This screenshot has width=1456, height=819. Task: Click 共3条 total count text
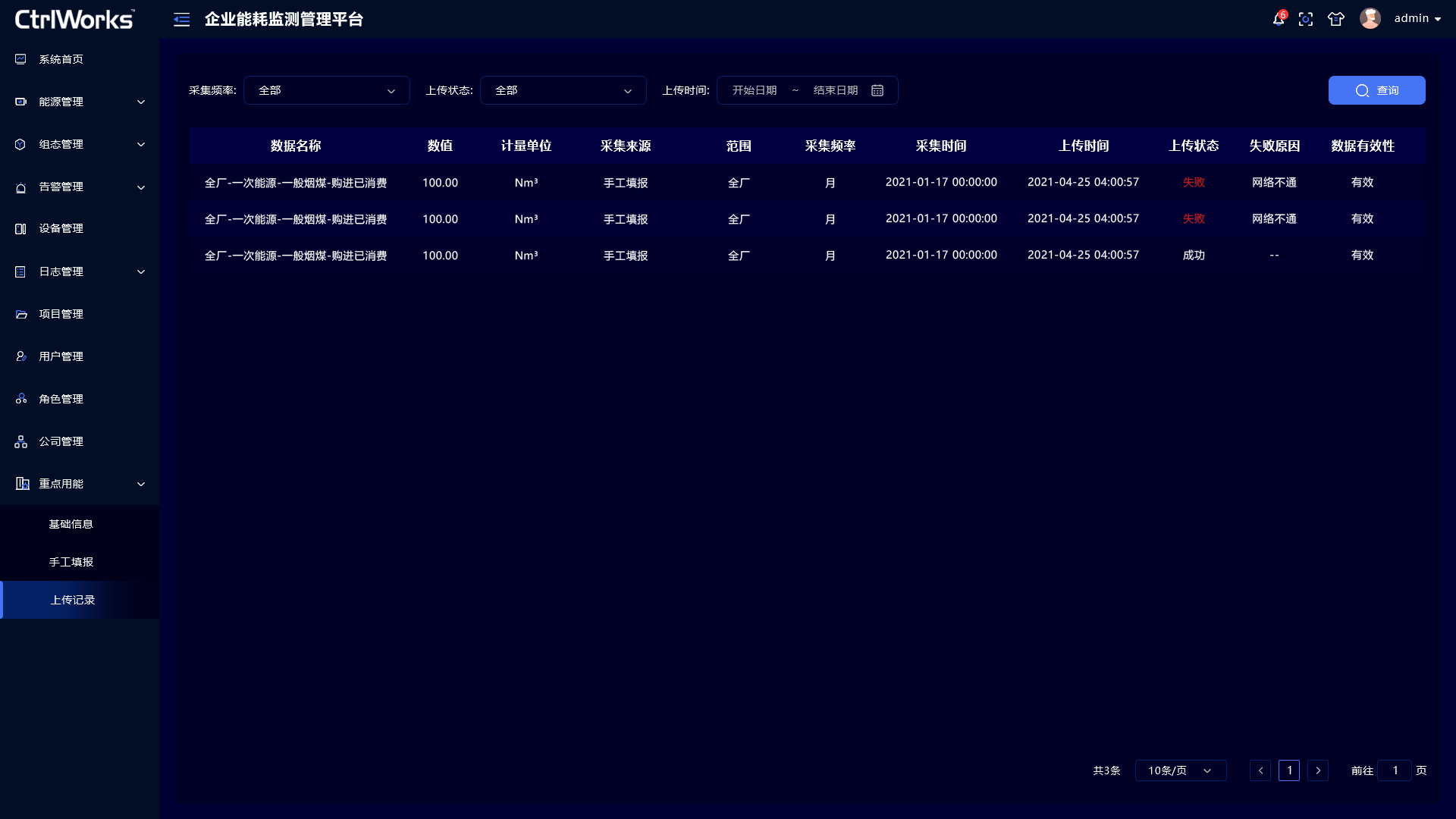[1106, 770]
